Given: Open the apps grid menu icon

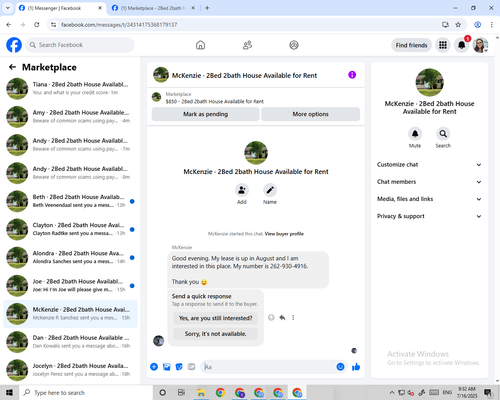Looking at the screenshot, I should (443, 45).
